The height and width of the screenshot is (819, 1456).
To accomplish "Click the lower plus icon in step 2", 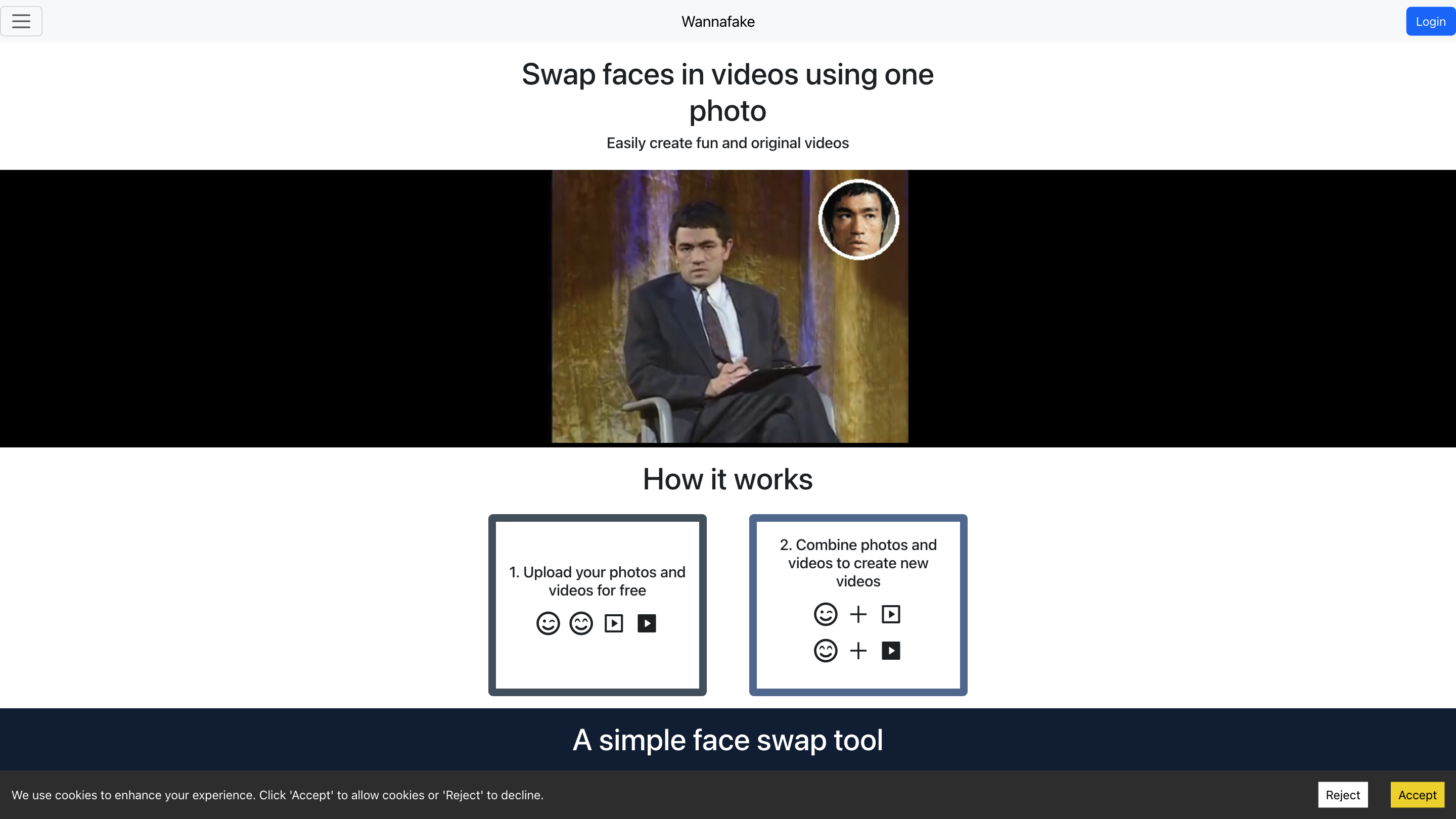I will pyautogui.click(x=858, y=651).
